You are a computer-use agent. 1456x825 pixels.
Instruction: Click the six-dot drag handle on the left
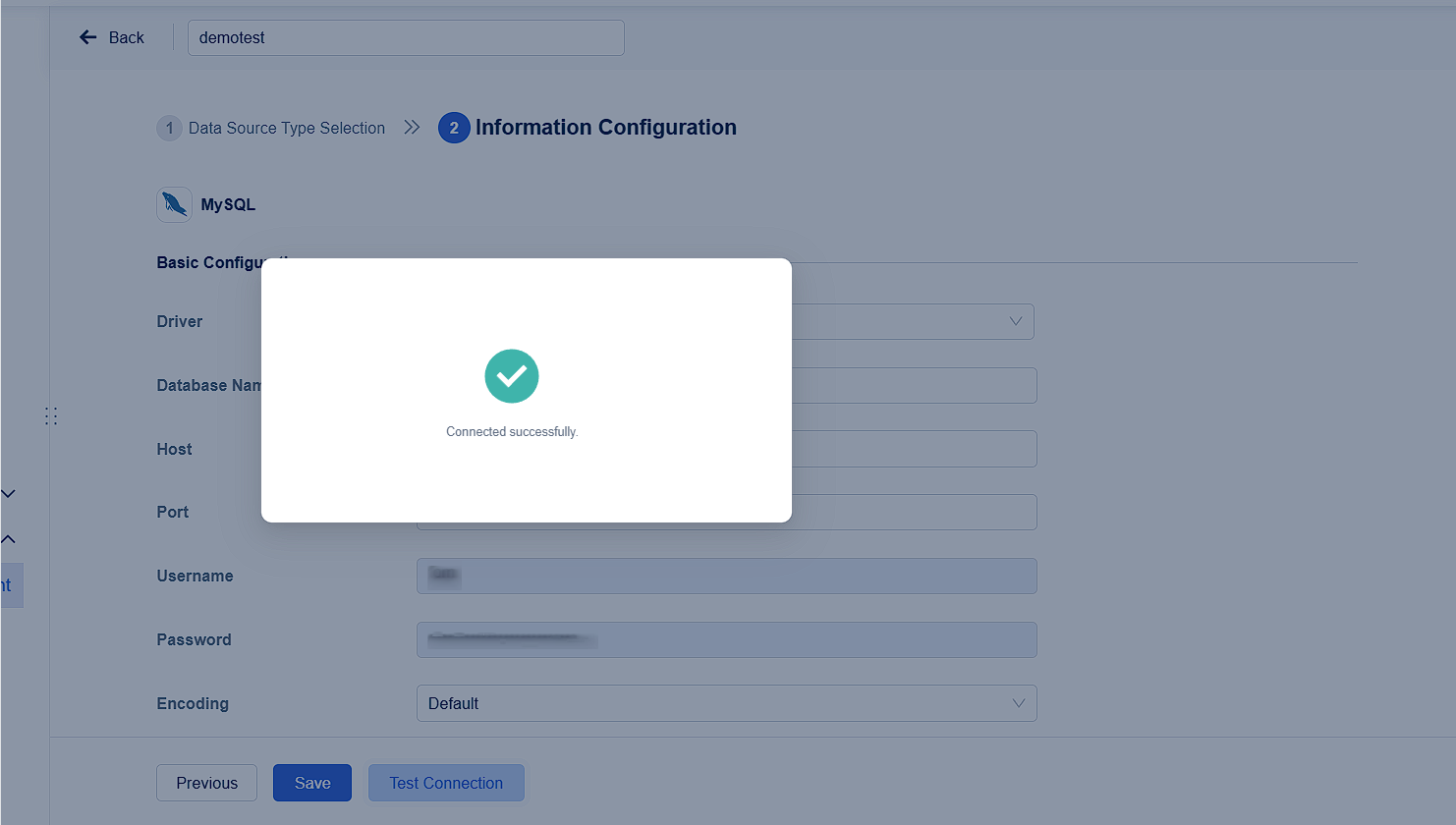click(x=51, y=415)
